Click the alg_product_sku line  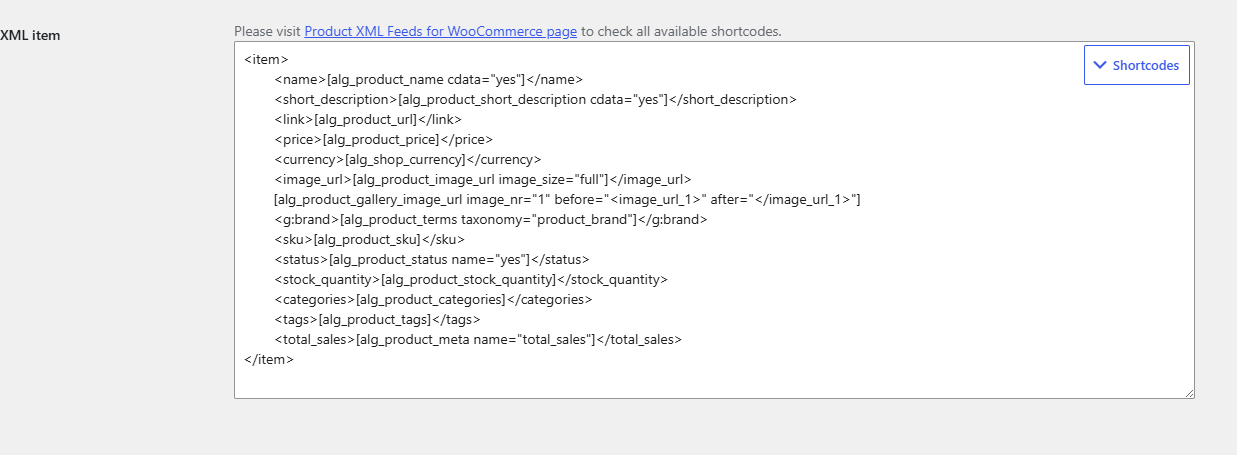click(x=369, y=240)
